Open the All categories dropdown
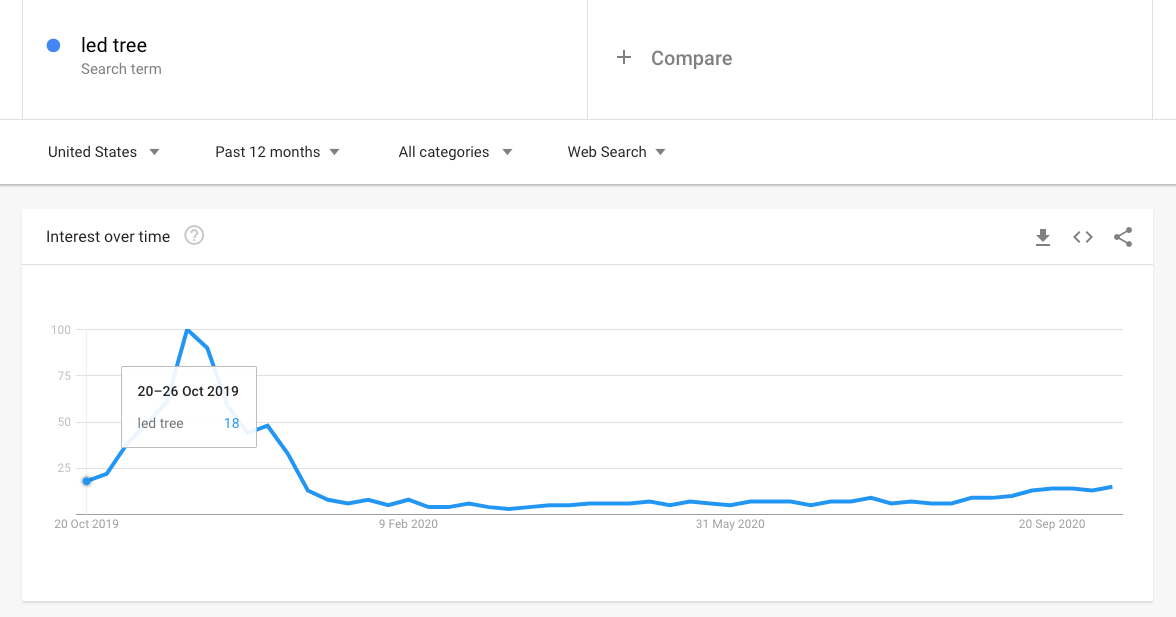The width and height of the screenshot is (1176, 617). pyautogui.click(x=455, y=152)
